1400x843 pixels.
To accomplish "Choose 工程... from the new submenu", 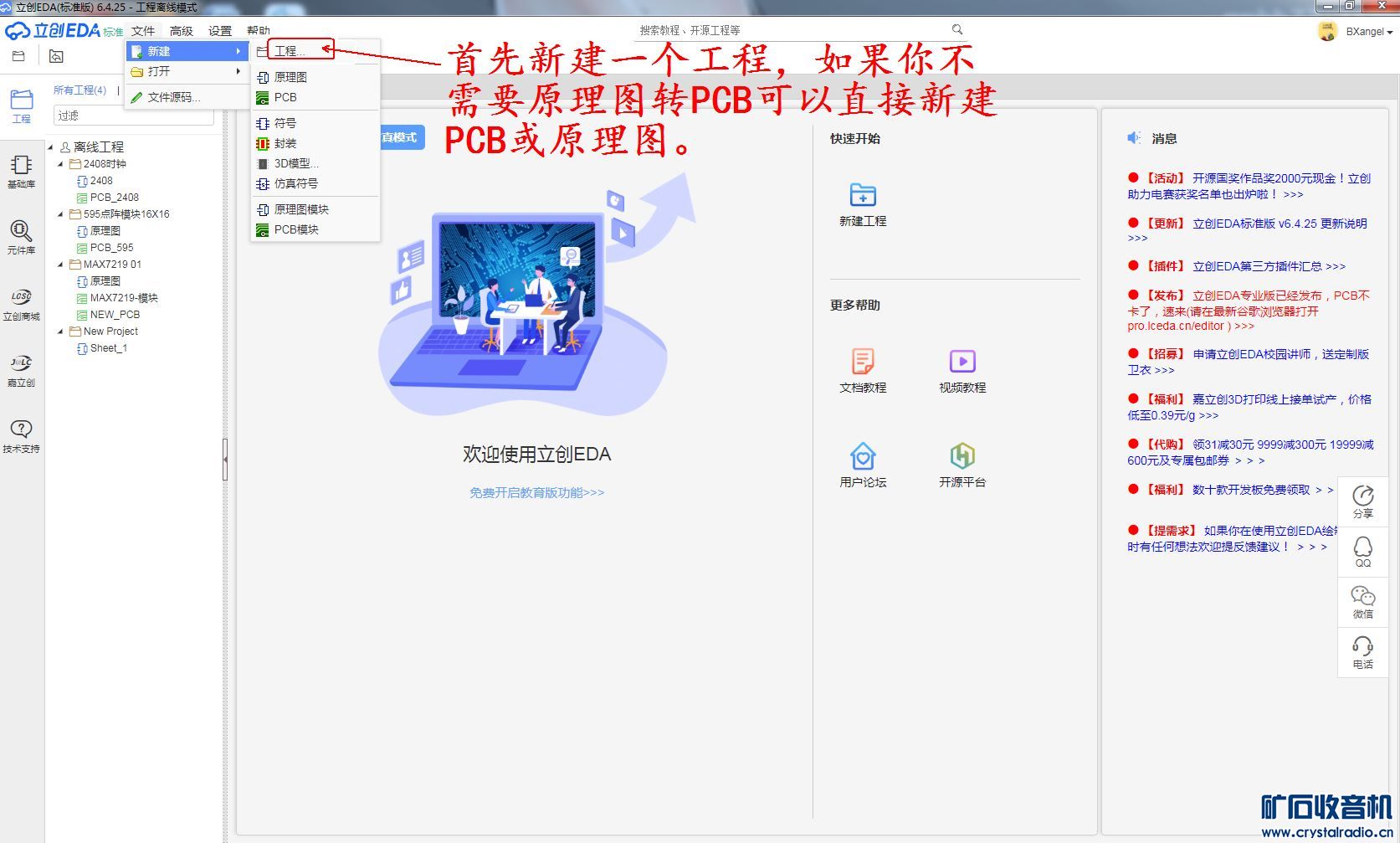I will [316, 51].
